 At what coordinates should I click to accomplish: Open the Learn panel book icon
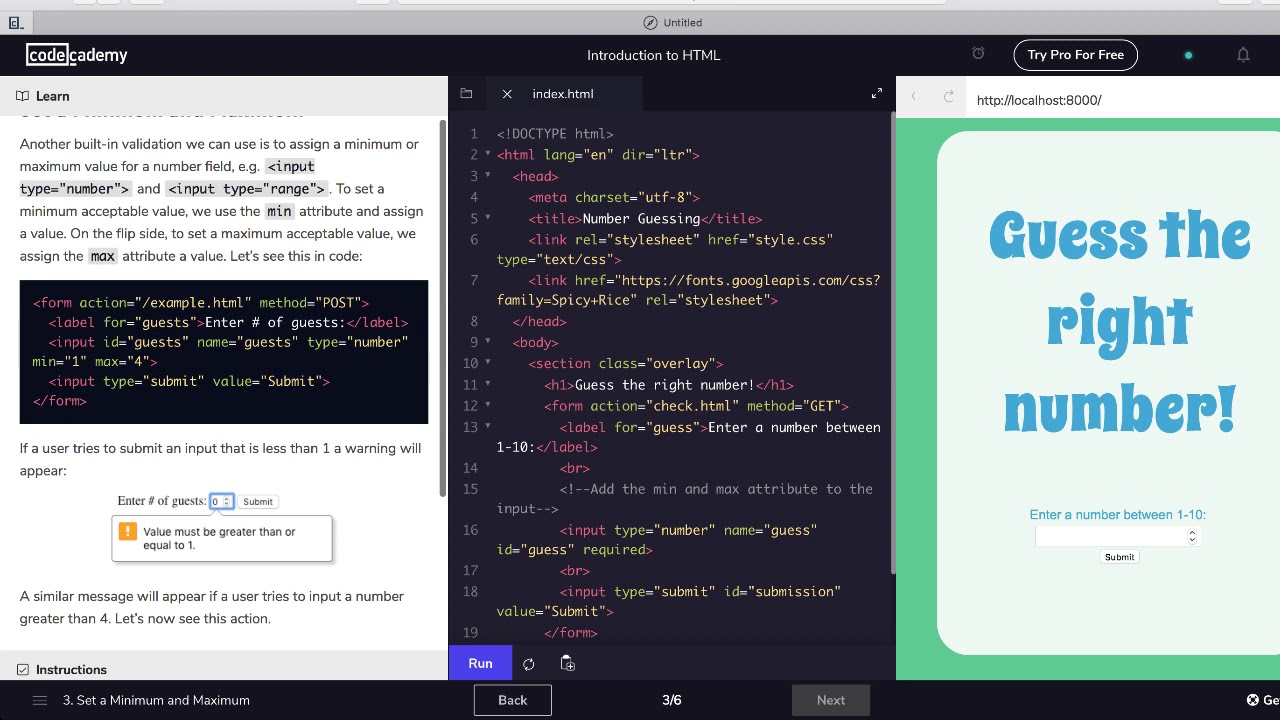pos(22,96)
